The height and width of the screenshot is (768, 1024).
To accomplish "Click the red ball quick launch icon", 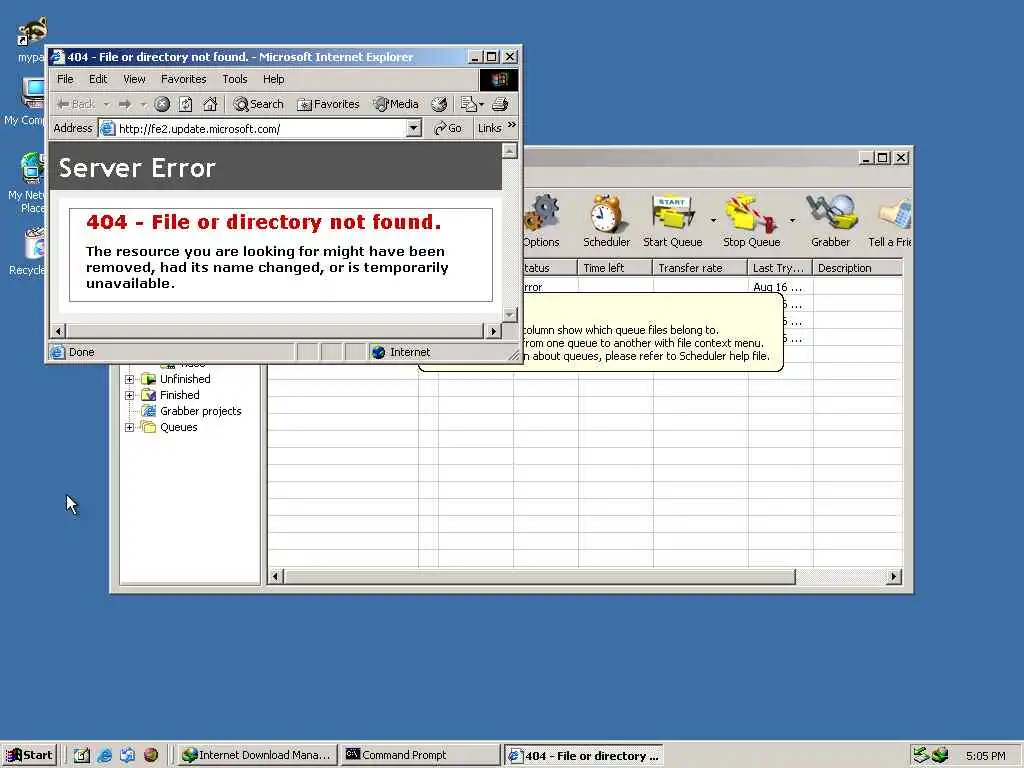I will point(151,756).
